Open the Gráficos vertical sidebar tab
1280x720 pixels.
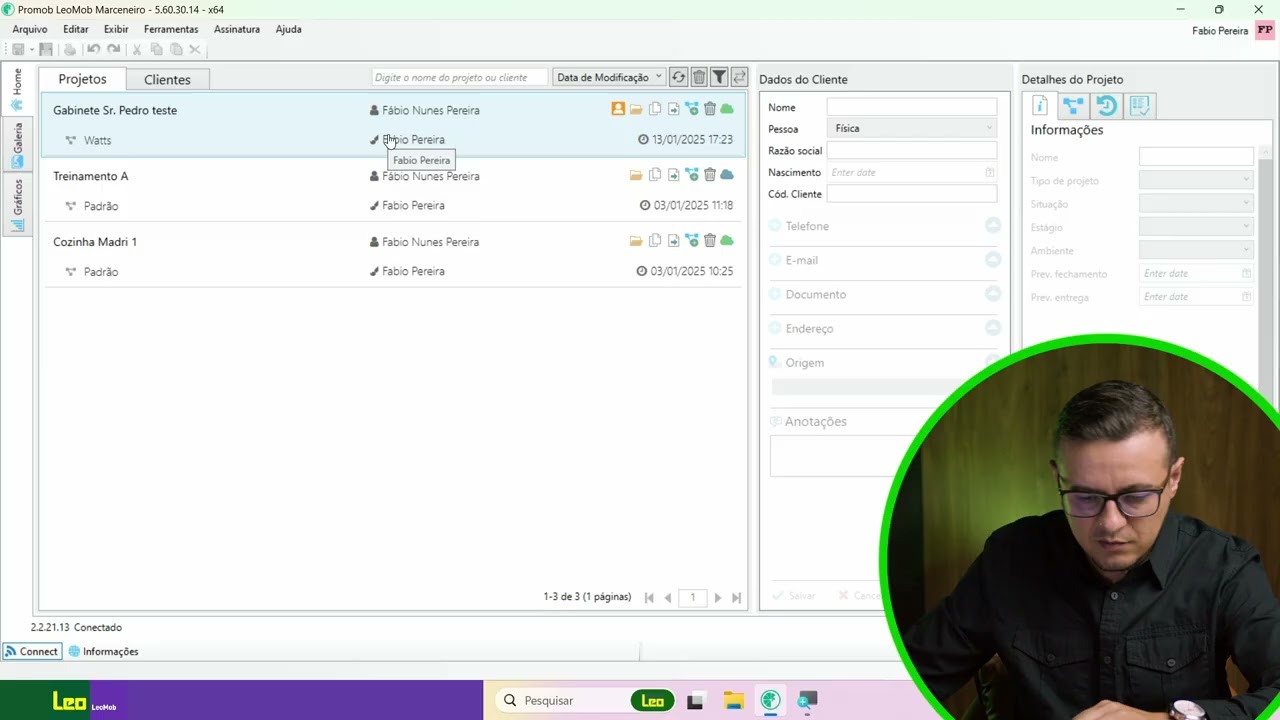tap(17, 204)
